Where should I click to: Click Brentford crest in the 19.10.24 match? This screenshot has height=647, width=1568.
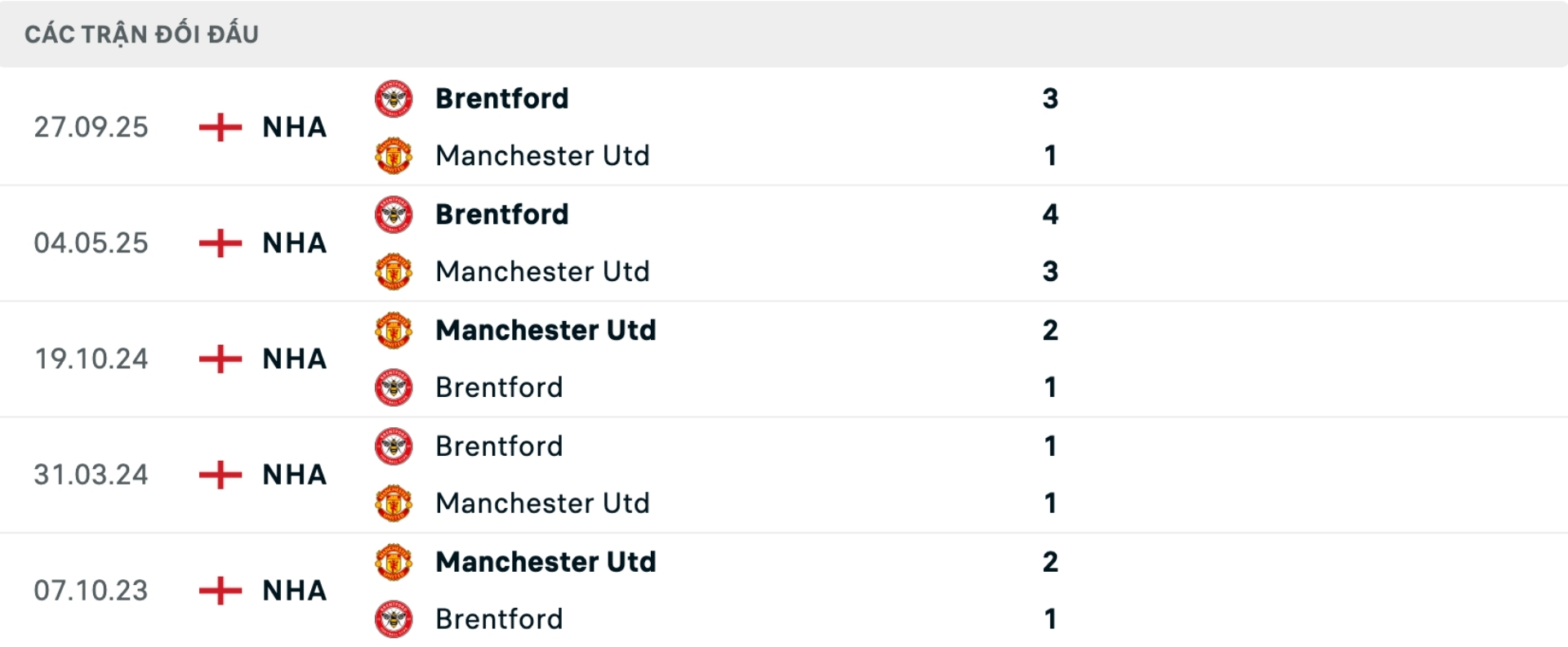point(394,388)
